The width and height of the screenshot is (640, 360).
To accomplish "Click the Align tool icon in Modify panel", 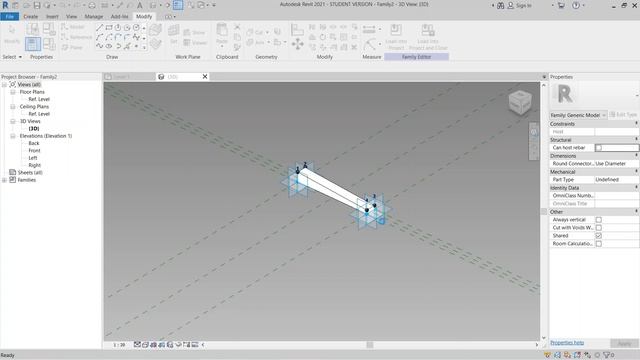I will [x=297, y=29].
